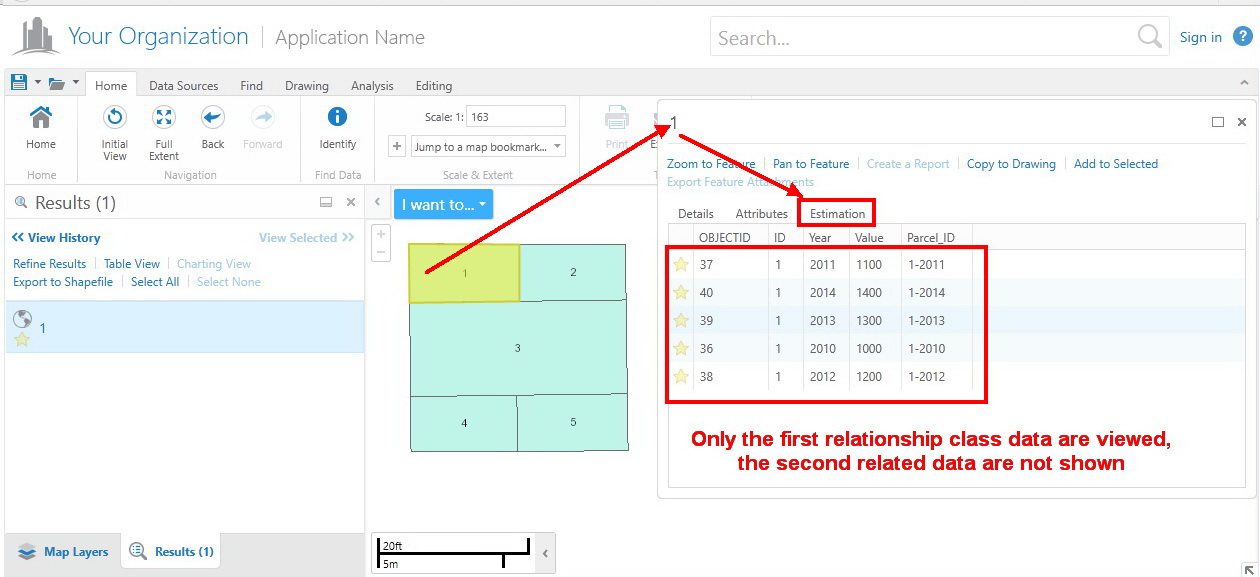This screenshot has width=1260, height=577.
Task: Zoom out on the map
Action: 381,252
